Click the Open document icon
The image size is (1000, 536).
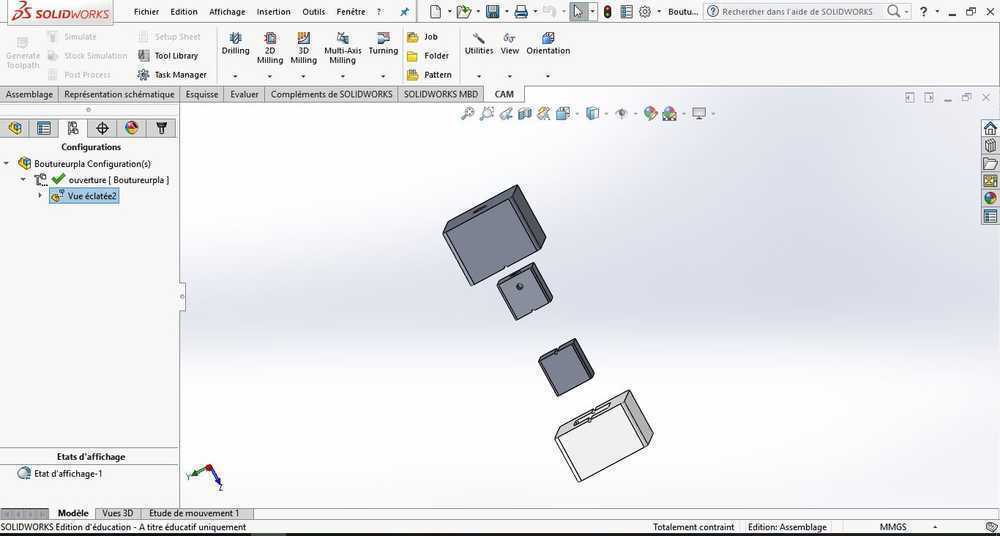(464, 11)
